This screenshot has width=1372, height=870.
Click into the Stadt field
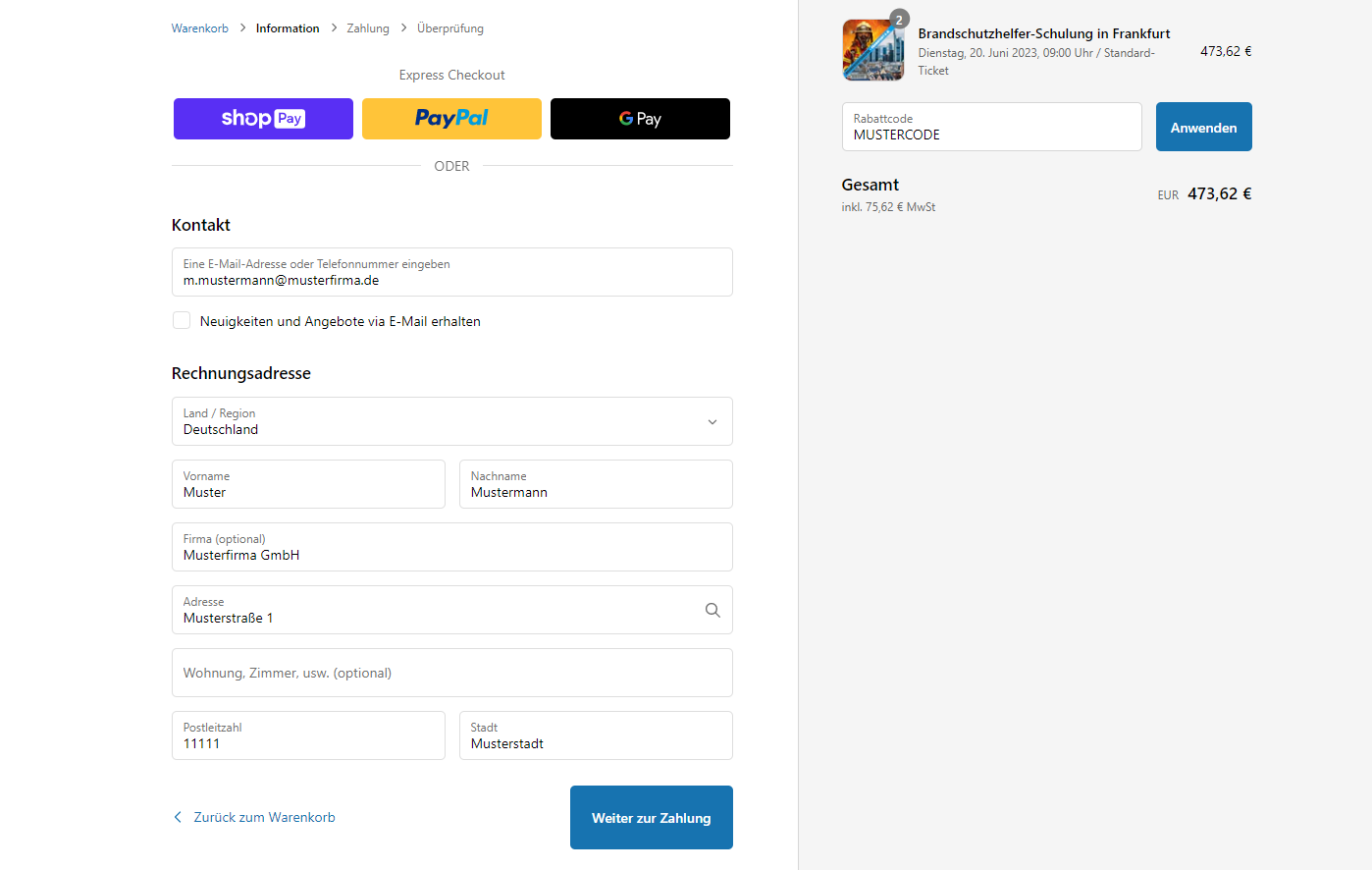pyautogui.click(x=596, y=735)
